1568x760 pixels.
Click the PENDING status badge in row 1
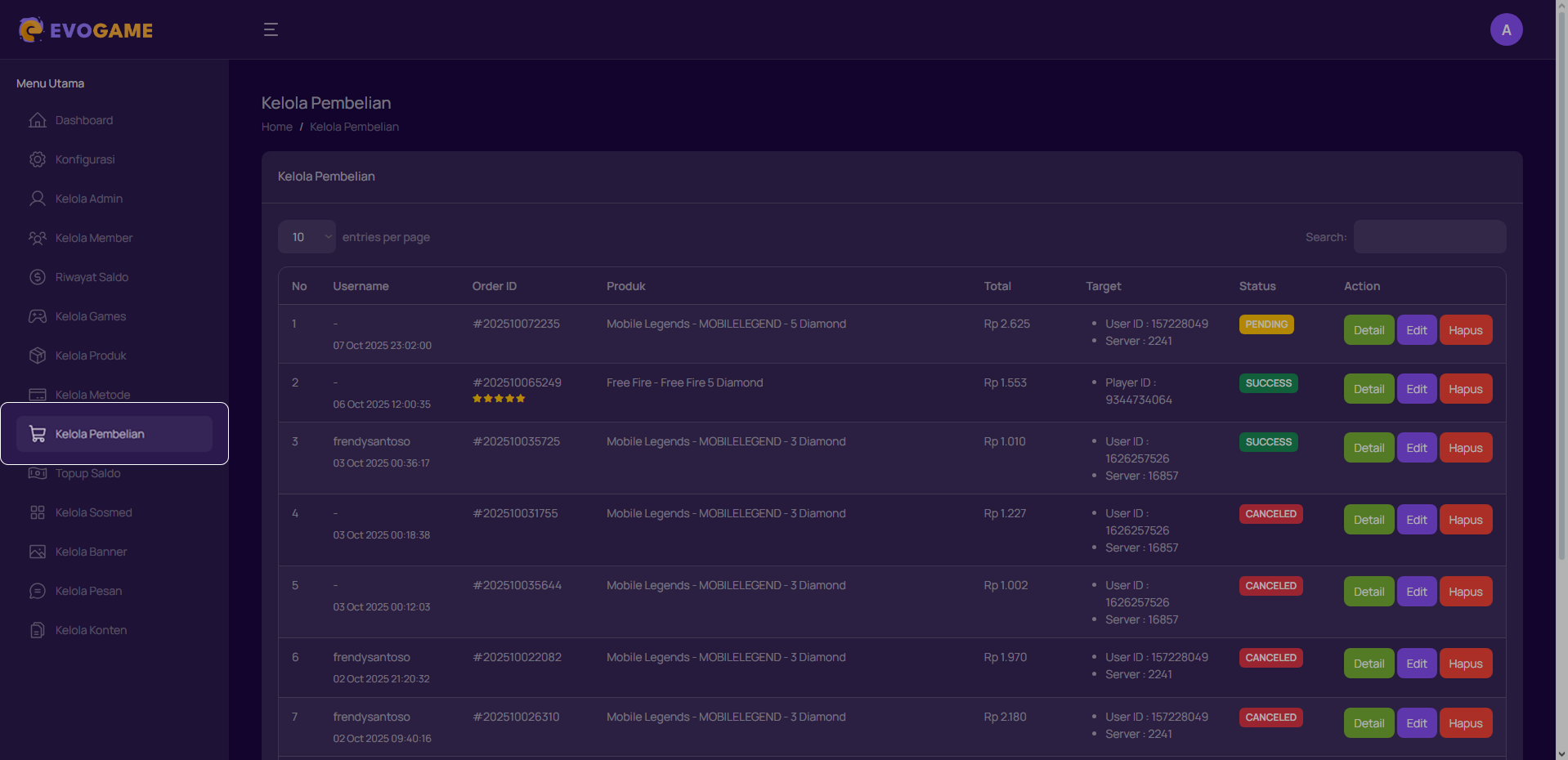click(x=1266, y=324)
